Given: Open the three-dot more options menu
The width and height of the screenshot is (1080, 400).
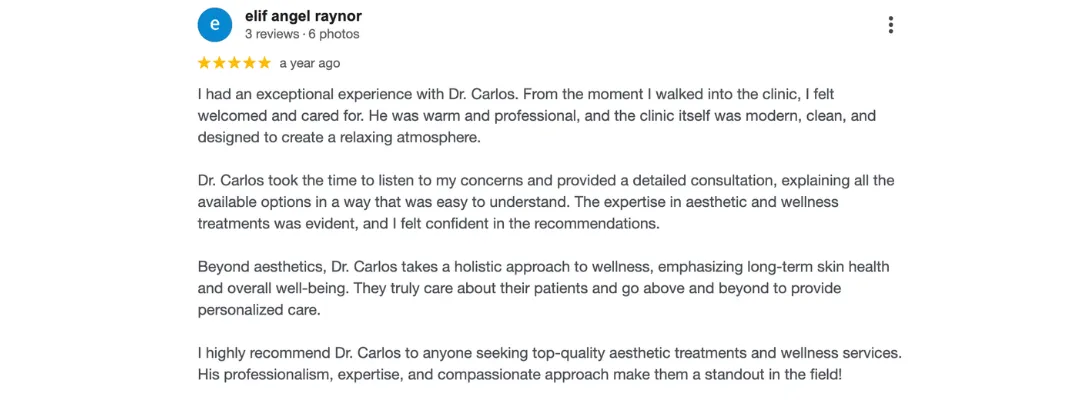Looking at the screenshot, I should 891,25.
